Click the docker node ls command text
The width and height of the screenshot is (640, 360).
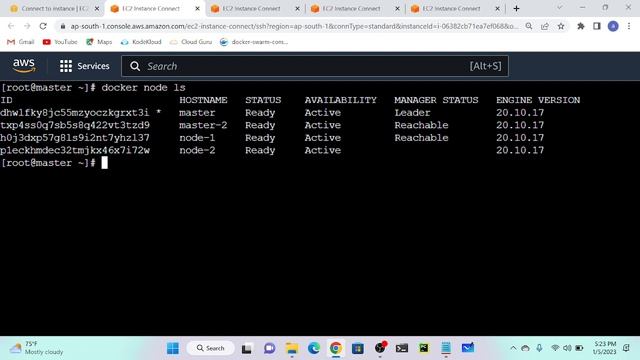[x=143, y=87]
